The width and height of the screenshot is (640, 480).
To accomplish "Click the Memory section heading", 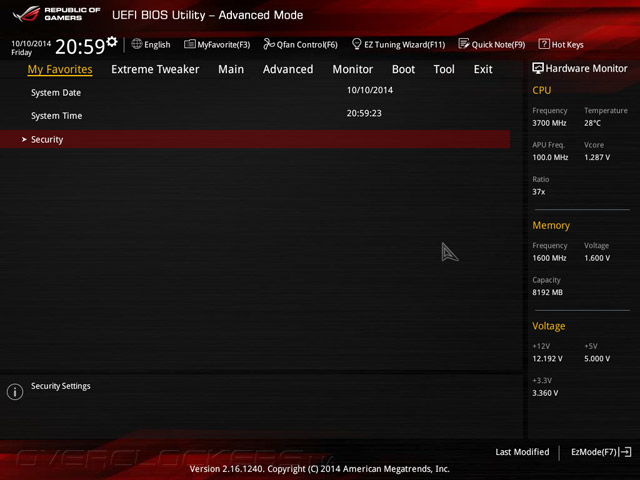I will coord(551,225).
